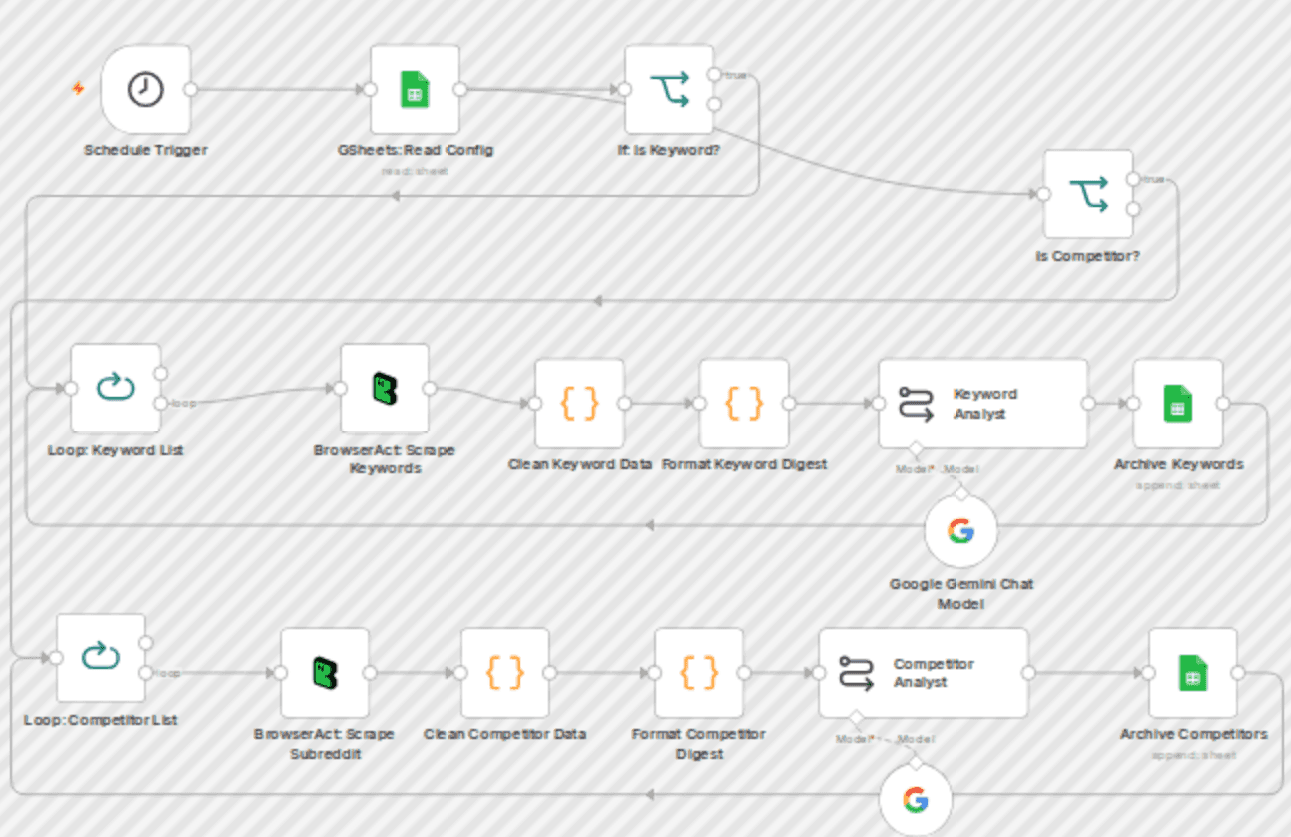Image resolution: width=1291 pixels, height=837 pixels.
Task: Click the "Loop: Keyword List" label
Action: pyautogui.click(x=115, y=450)
